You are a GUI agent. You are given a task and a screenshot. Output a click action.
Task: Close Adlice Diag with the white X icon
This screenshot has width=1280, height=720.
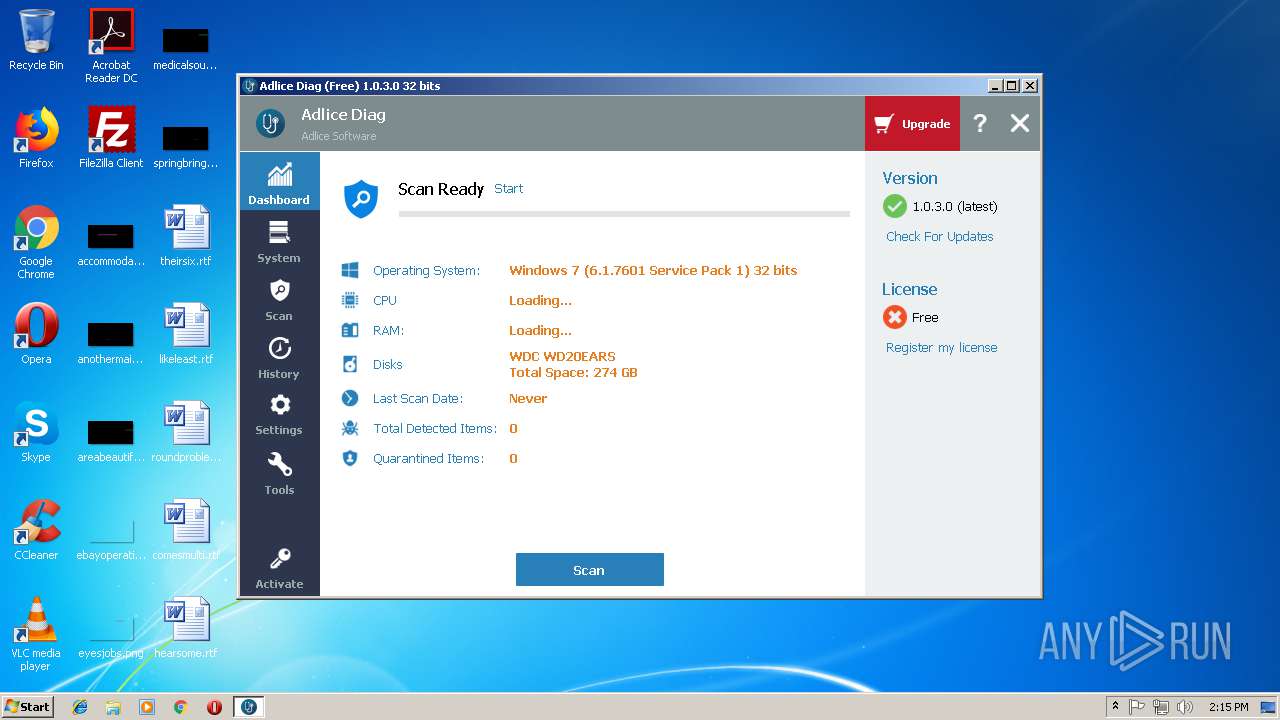(x=1019, y=123)
